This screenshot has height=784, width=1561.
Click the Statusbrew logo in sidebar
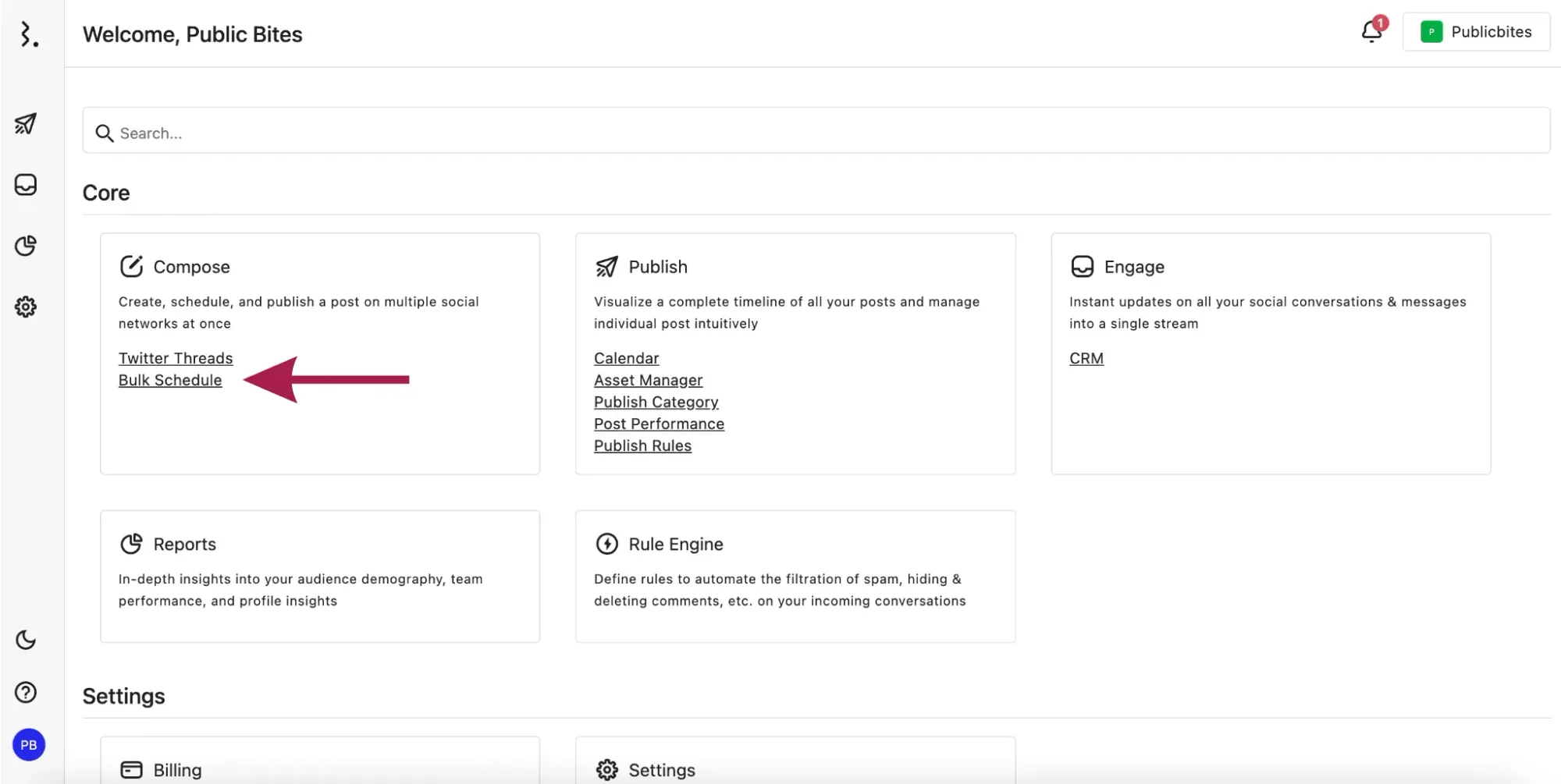(28, 34)
